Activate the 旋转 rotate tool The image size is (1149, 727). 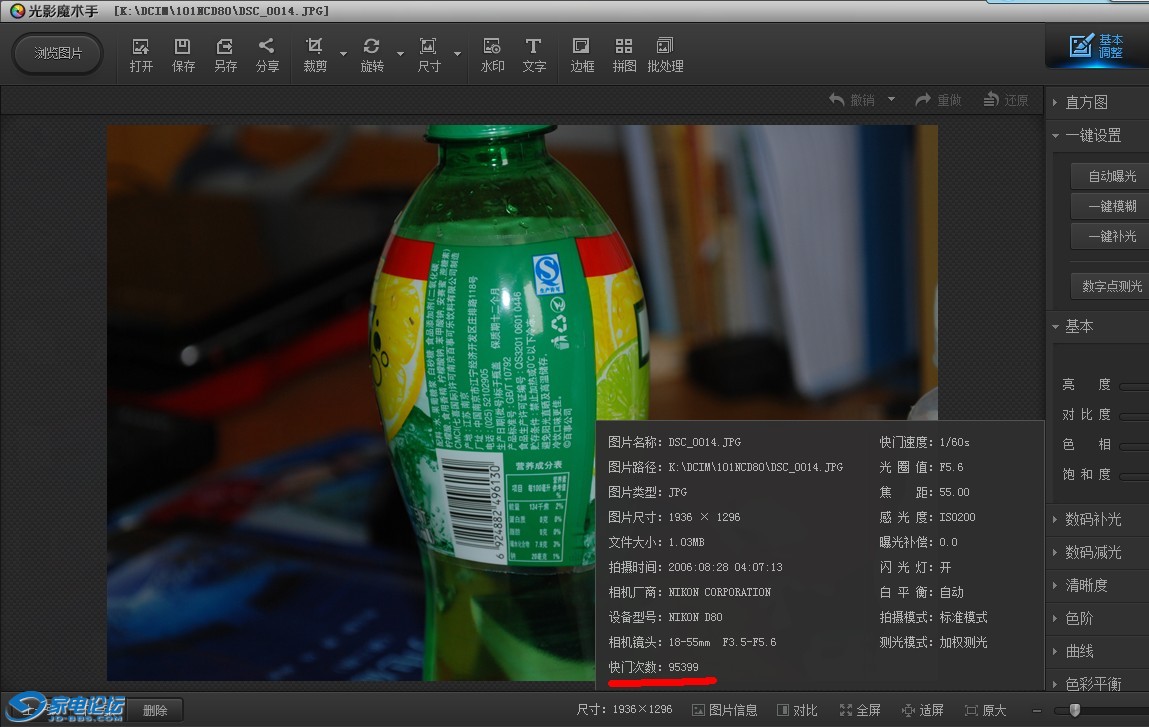pos(370,53)
